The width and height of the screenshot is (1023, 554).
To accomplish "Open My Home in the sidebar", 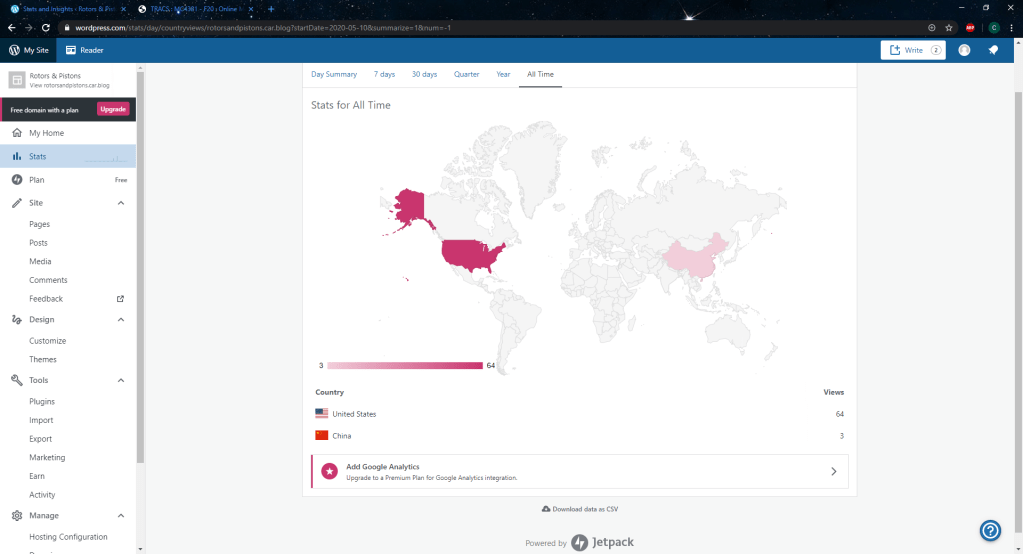I will click(46, 133).
